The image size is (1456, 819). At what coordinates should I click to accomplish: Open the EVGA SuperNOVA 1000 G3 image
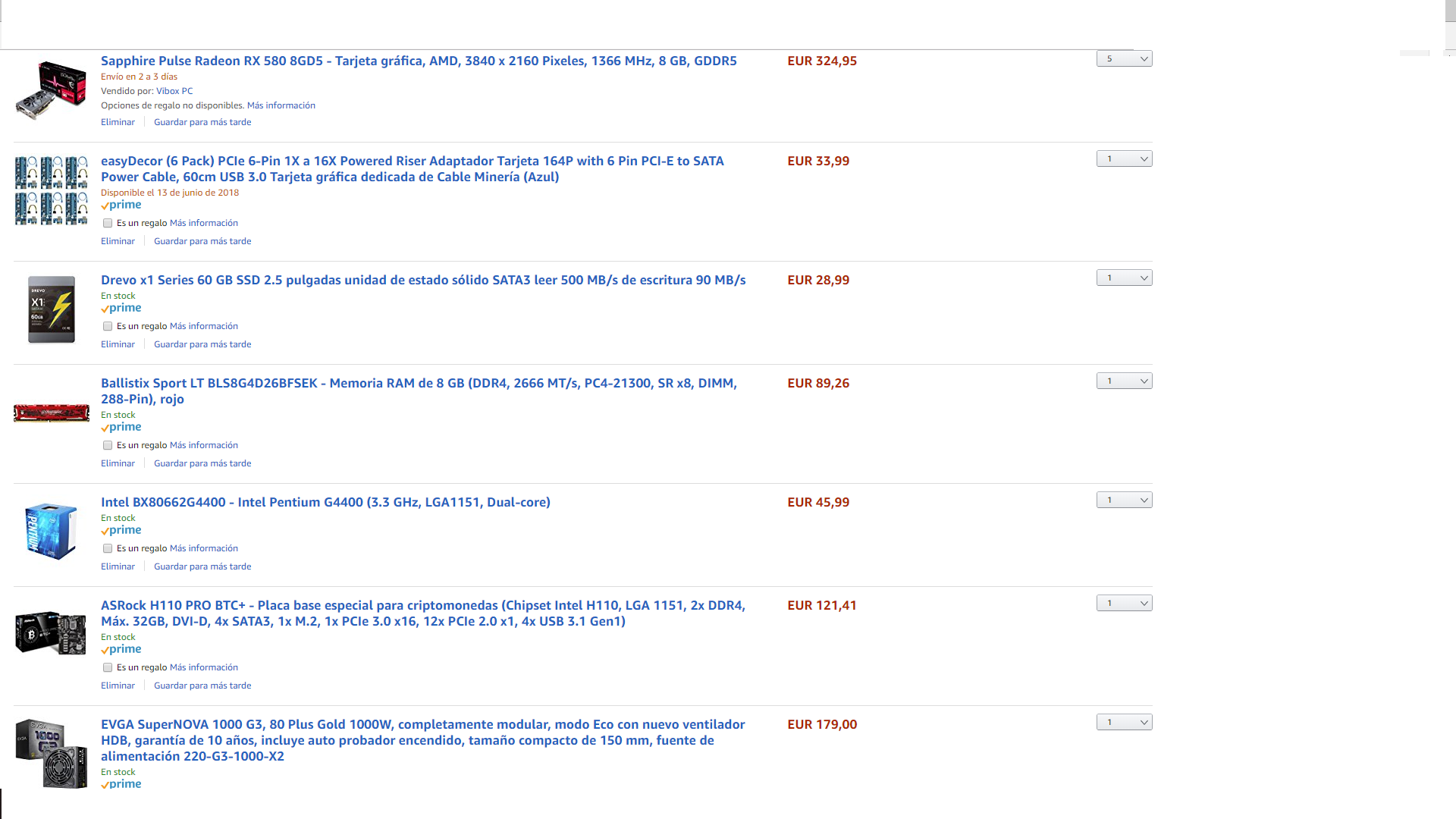[51, 754]
